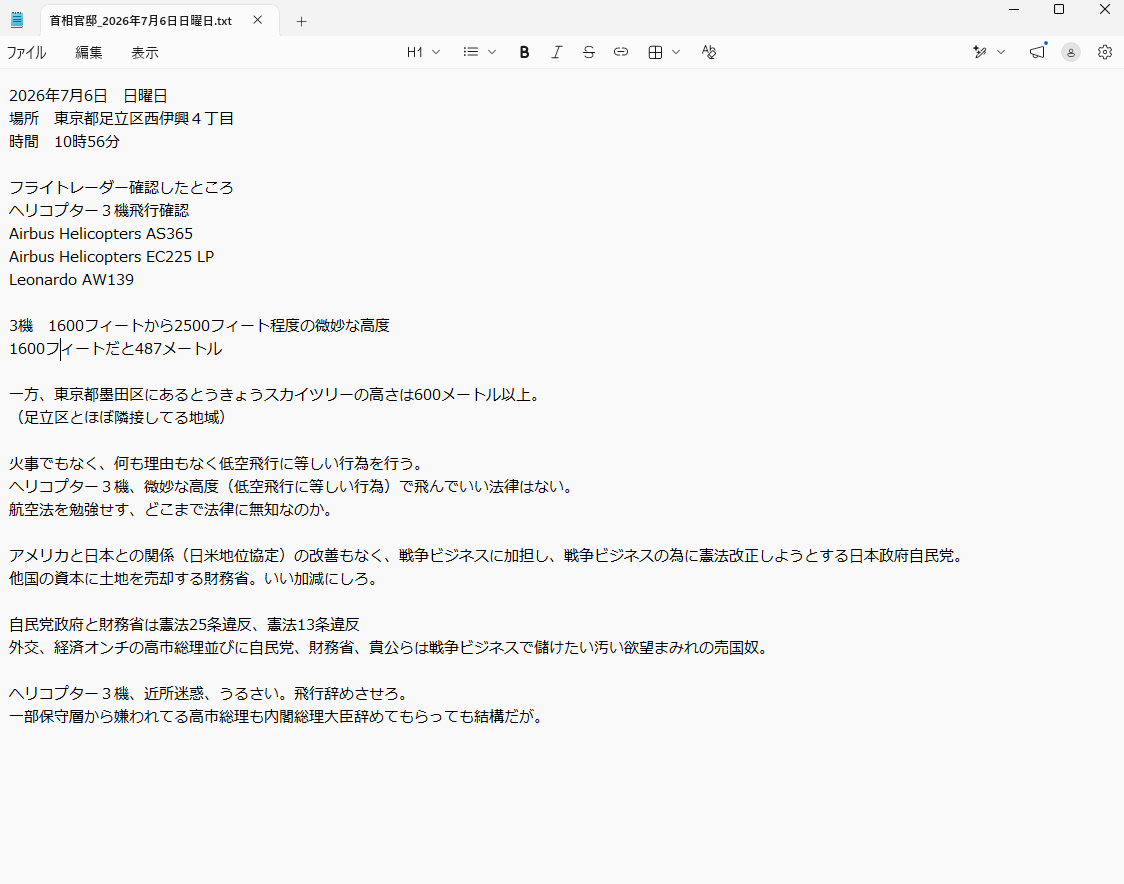Click the bulleted list icon
The image size is (1124, 884).
470,52
